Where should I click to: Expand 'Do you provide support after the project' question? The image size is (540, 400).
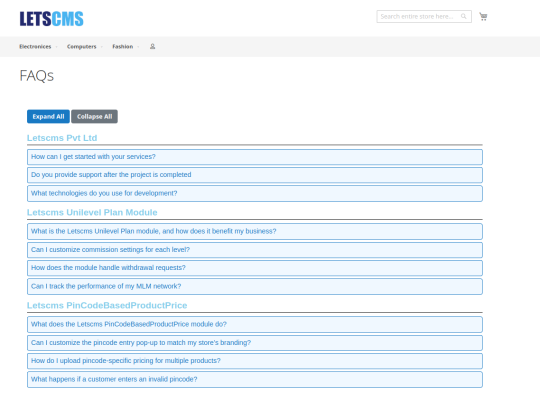[x=255, y=175]
